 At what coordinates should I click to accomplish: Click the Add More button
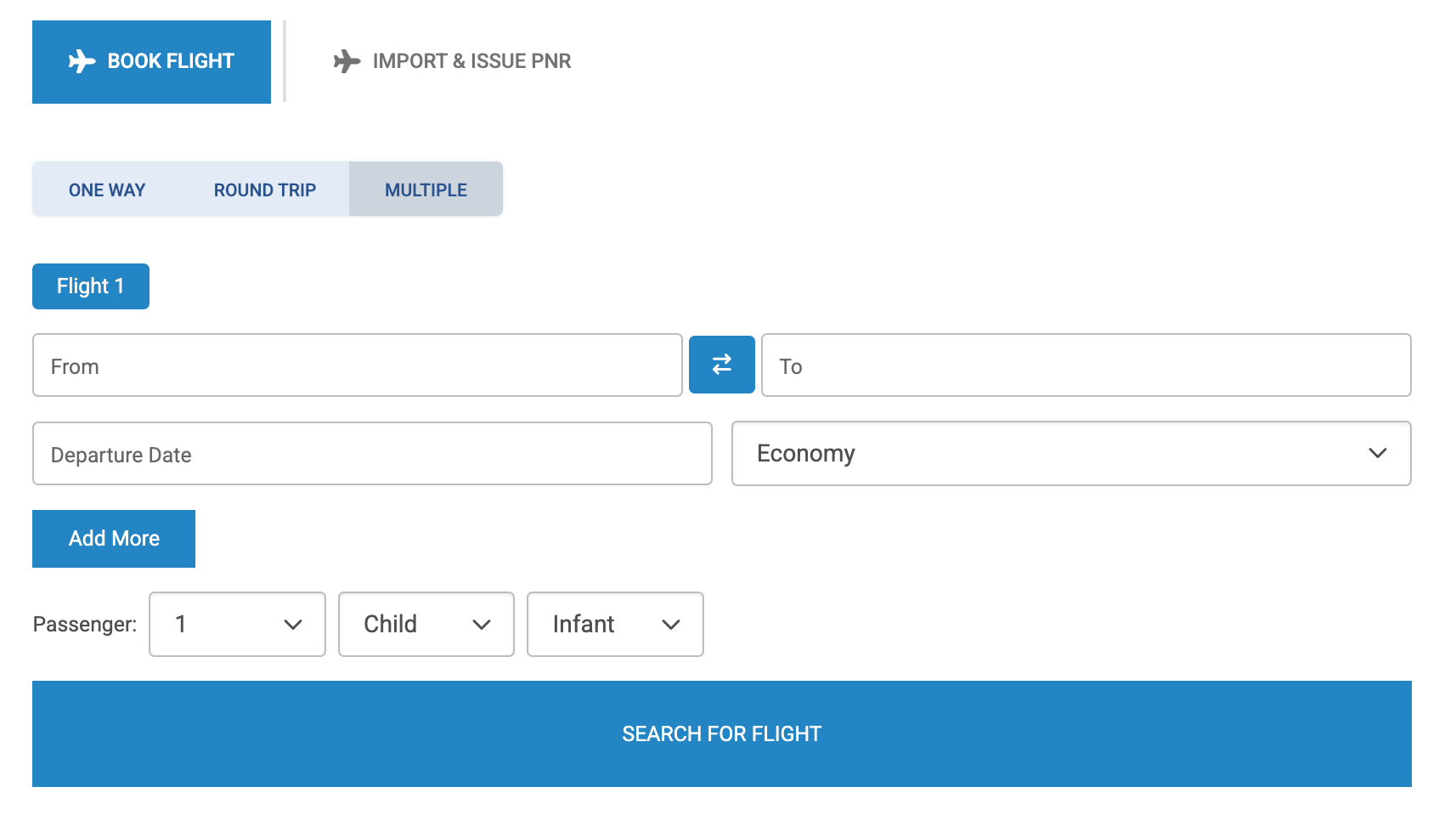114,539
